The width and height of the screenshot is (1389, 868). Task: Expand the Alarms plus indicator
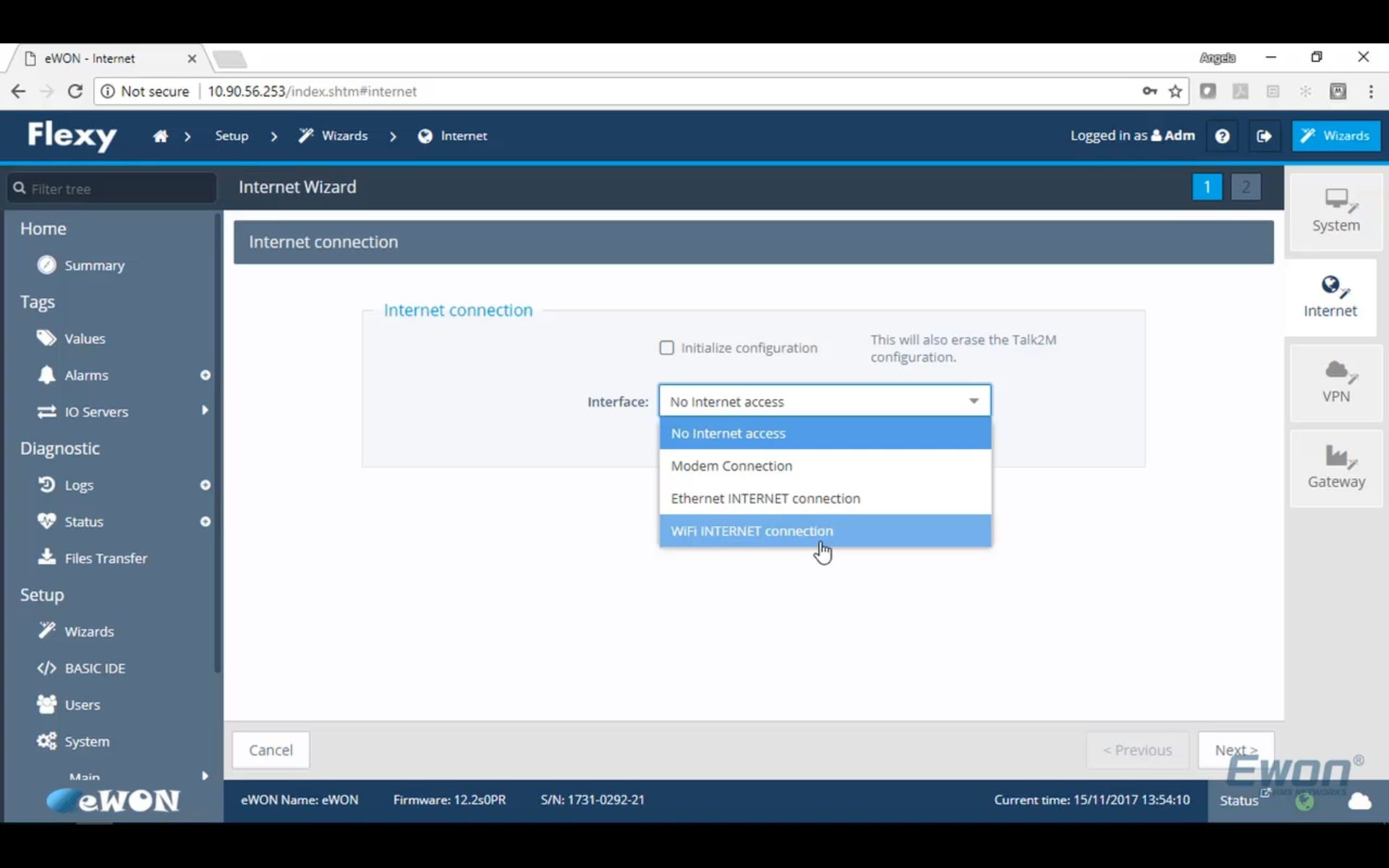205,375
